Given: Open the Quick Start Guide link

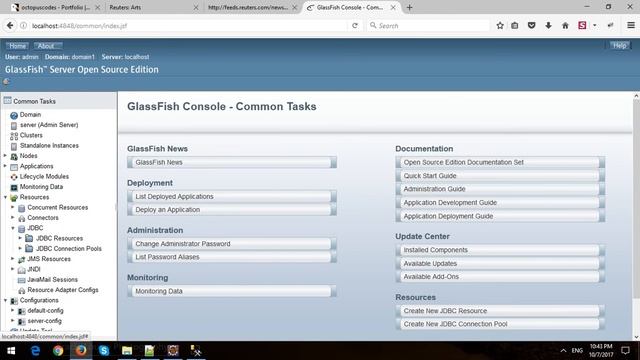Looking at the screenshot, I should click(500, 176).
